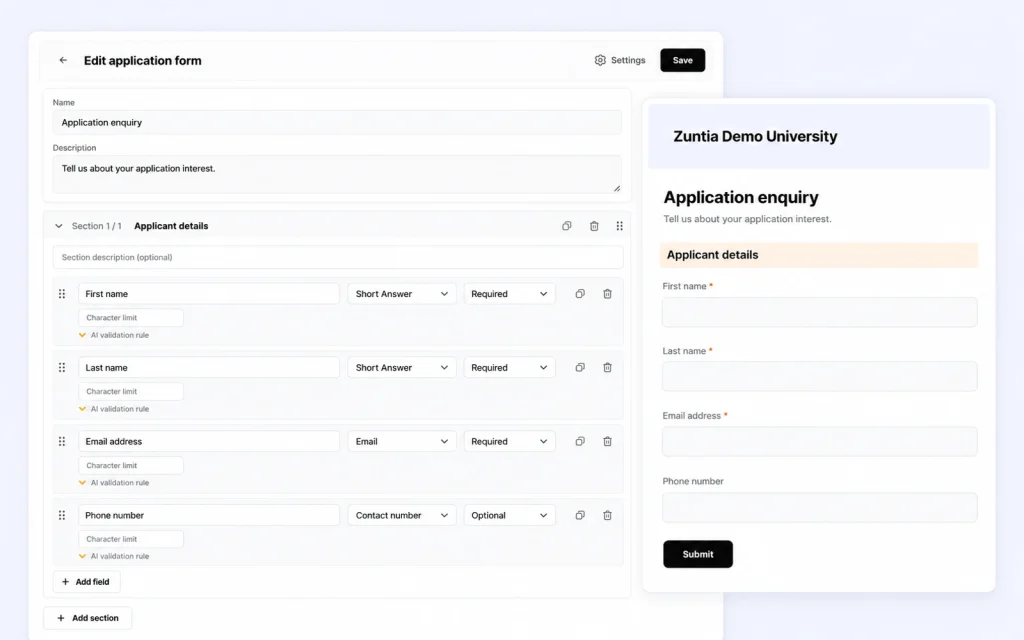Click Character limit box under First name
The width and height of the screenshot is (1024, 640).
(131, 317)
